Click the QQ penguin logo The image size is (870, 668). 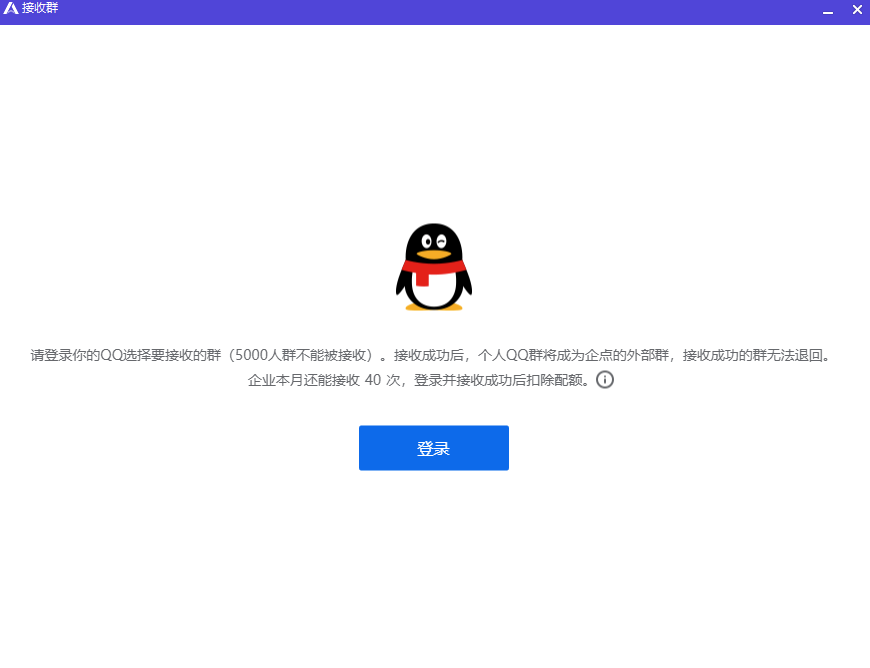[434, 267]
